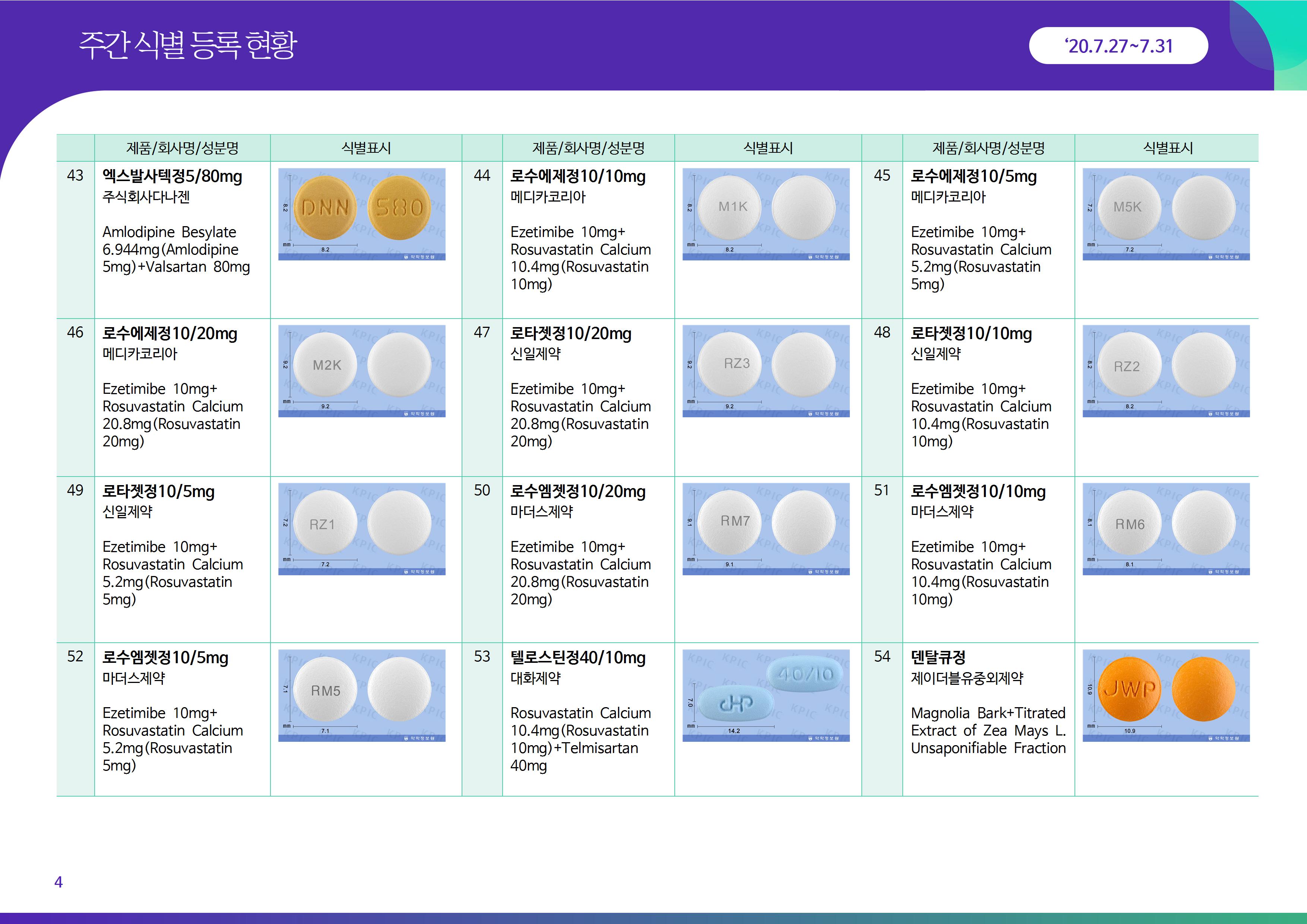The image size is (1307, 924).
Task: Select the RM7 tablet image
Action: pyautogui.click(x=729, y=523)
